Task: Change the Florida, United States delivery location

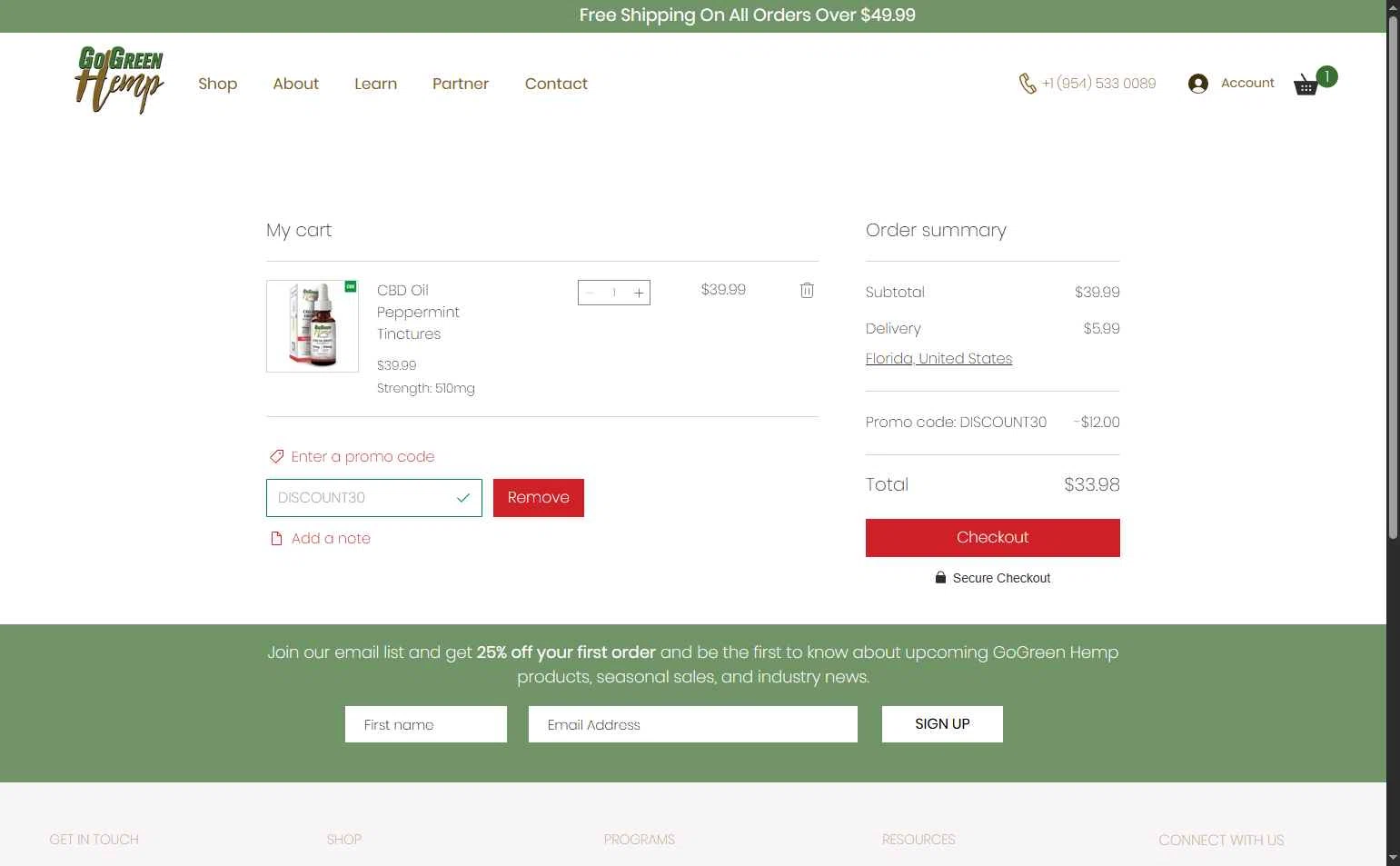Action: pos(938,358)
